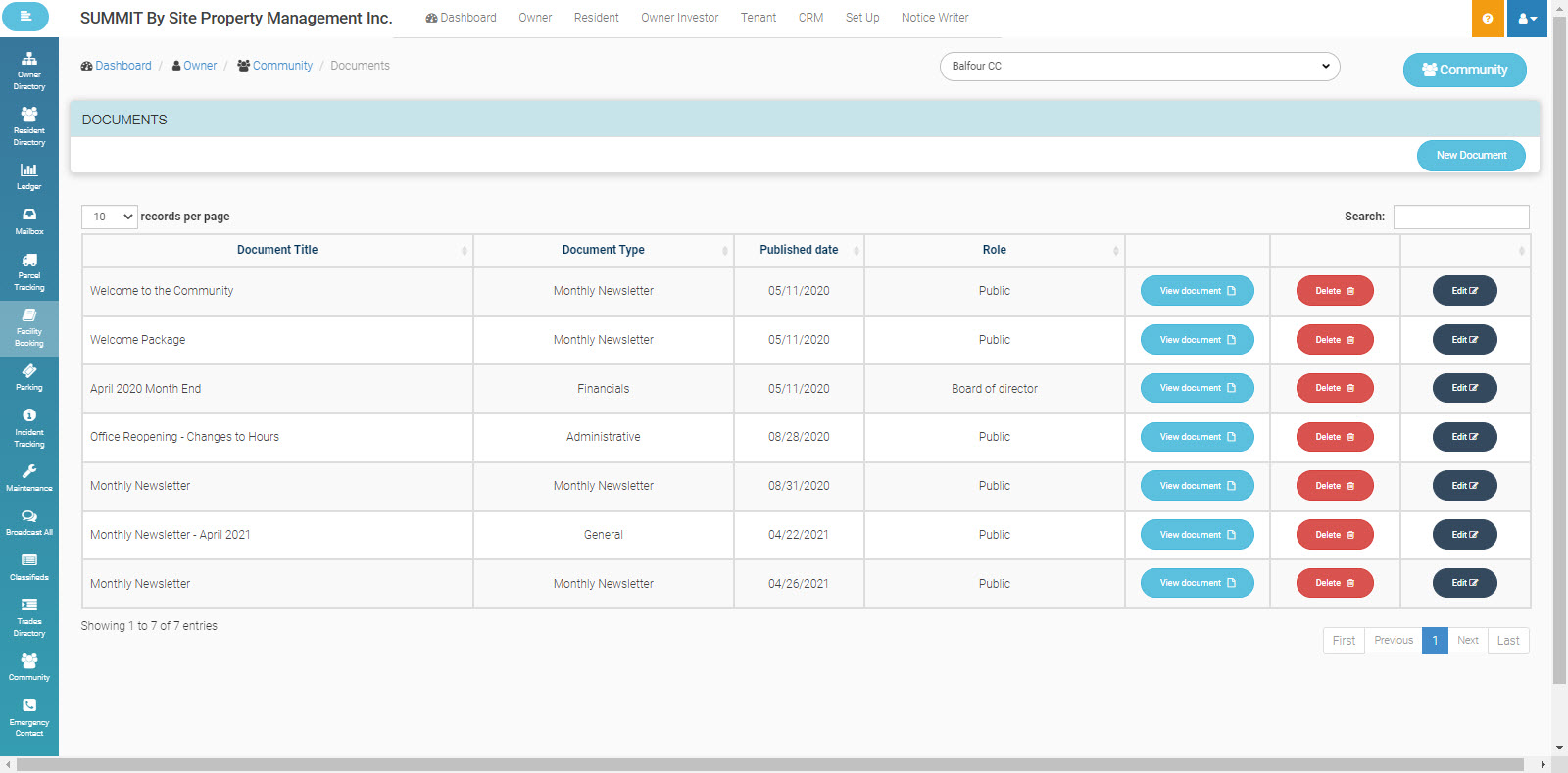This screenshot has width=1568, height=773.
Task: Delete the Welcome Package document
Action: (x=1335, y=340)
